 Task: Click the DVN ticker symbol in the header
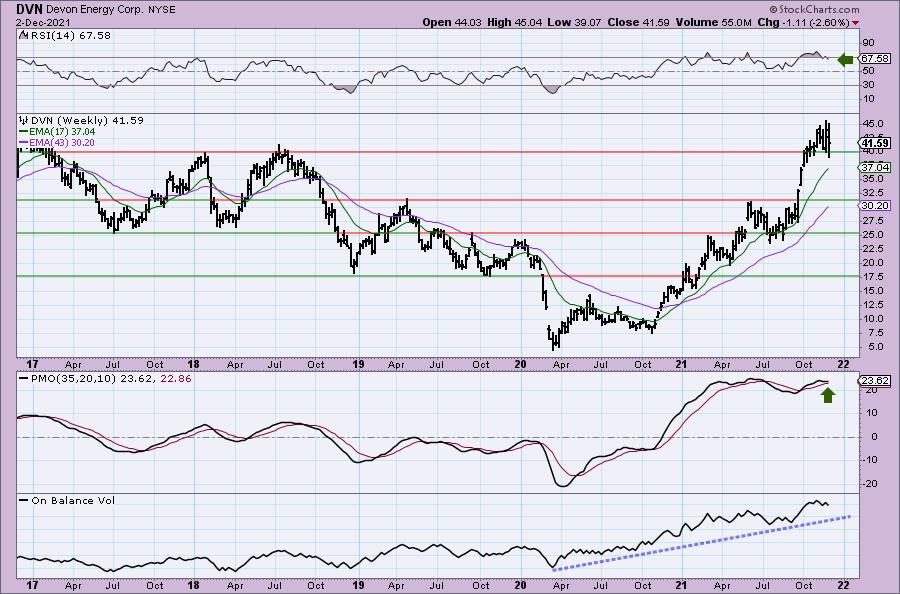[x=29, y=10]
